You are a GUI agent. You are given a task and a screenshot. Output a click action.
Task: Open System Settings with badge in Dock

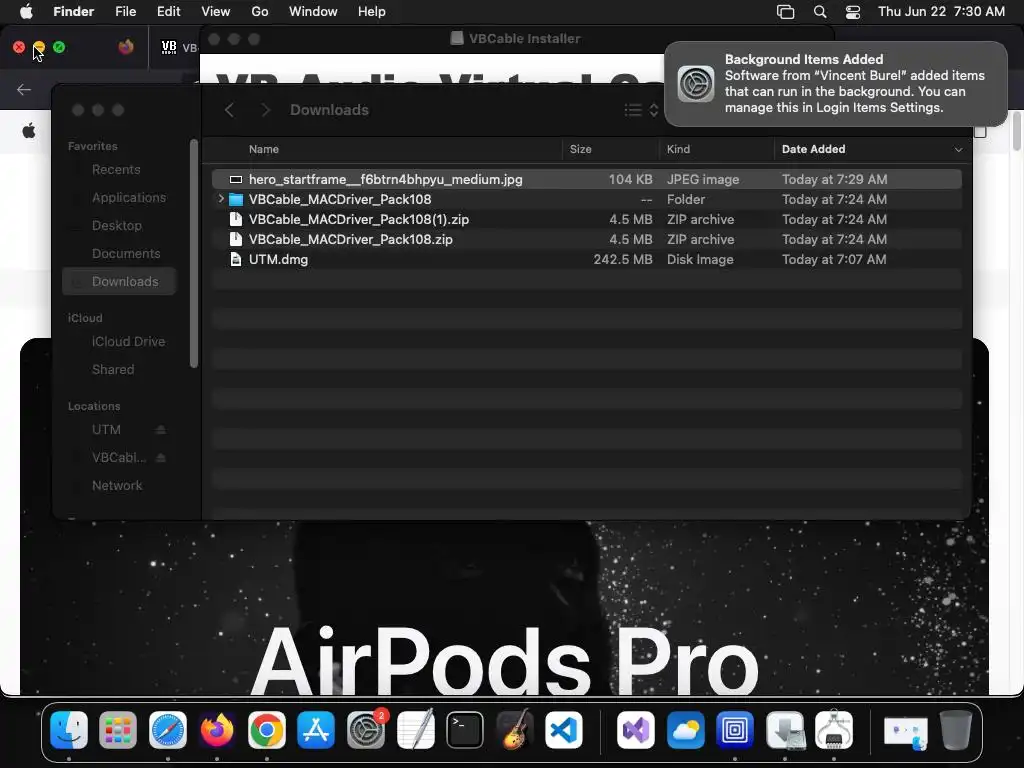point(366,729)
